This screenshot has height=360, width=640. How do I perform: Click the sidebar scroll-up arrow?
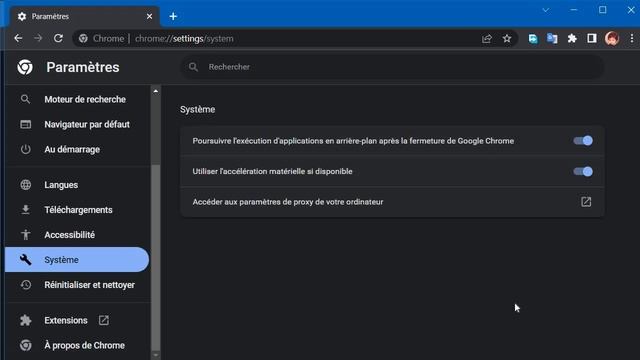click(x=156, y=91)
